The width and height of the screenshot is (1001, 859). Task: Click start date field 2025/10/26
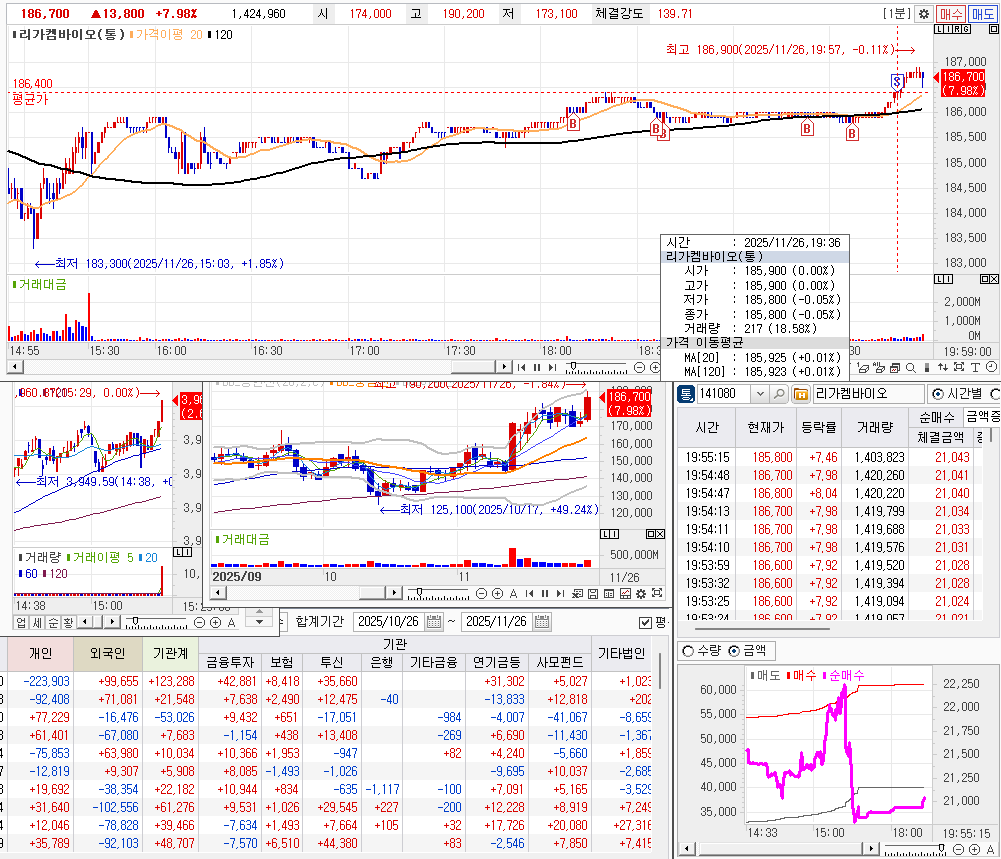tap(389, 622)
